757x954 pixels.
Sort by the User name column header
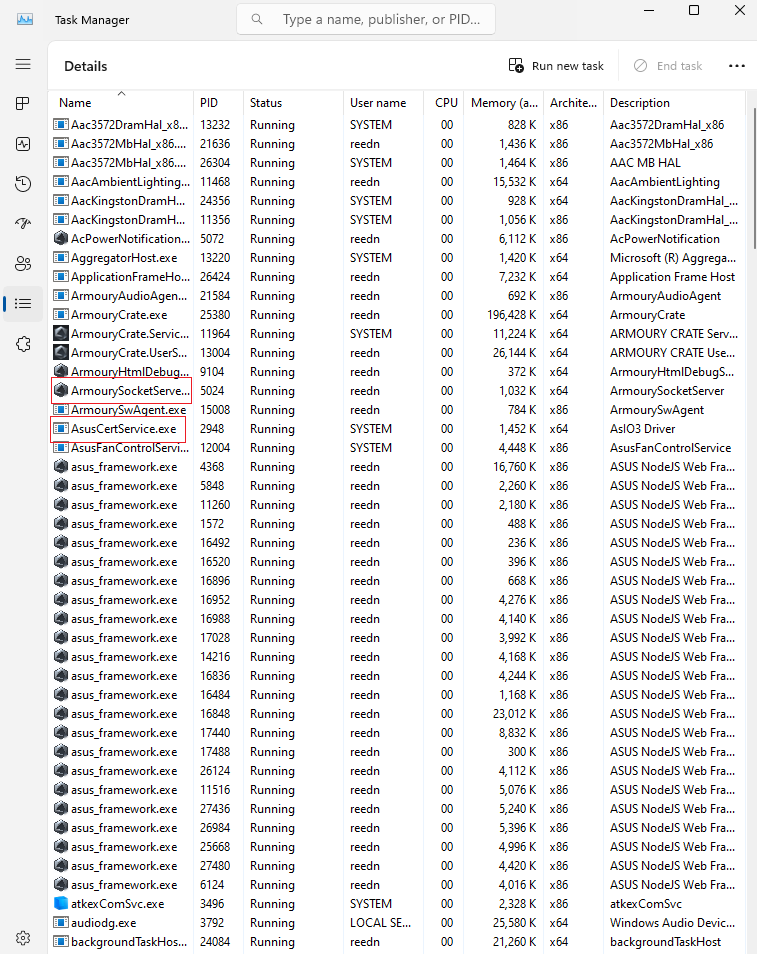[x=383, y=102]
